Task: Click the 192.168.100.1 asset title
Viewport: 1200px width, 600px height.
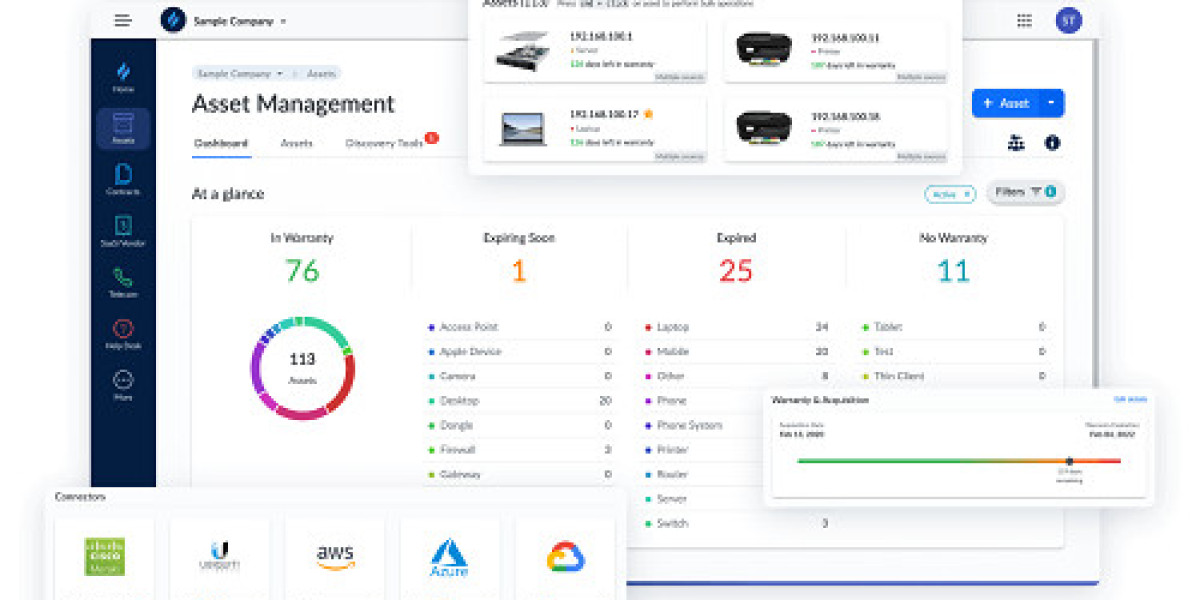Action: 601,36
